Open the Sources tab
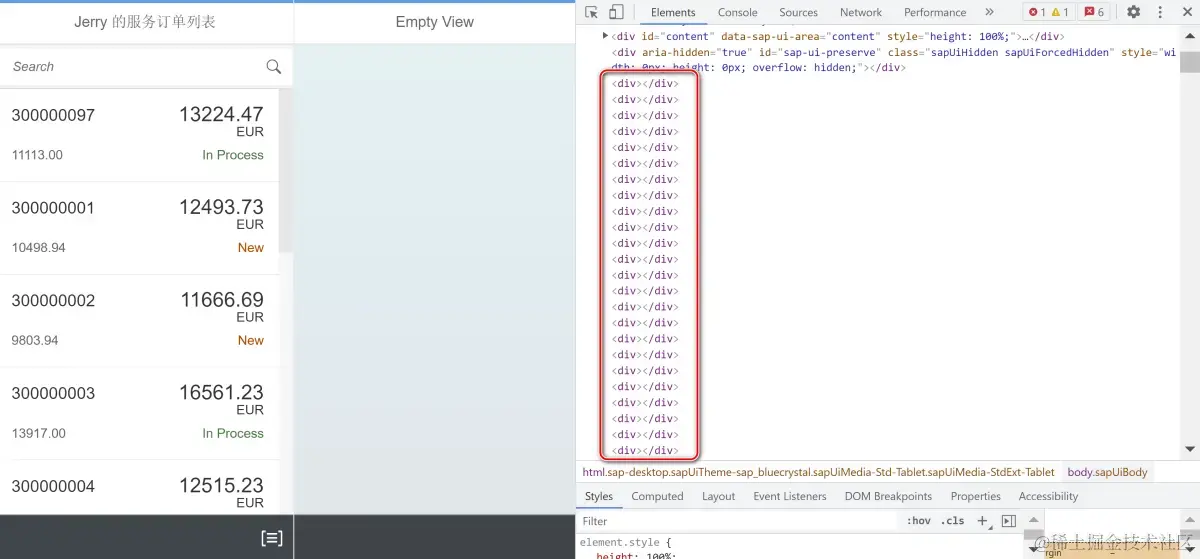The width and height of the screenshot is (1200, 559). click(x=798, y=12)
